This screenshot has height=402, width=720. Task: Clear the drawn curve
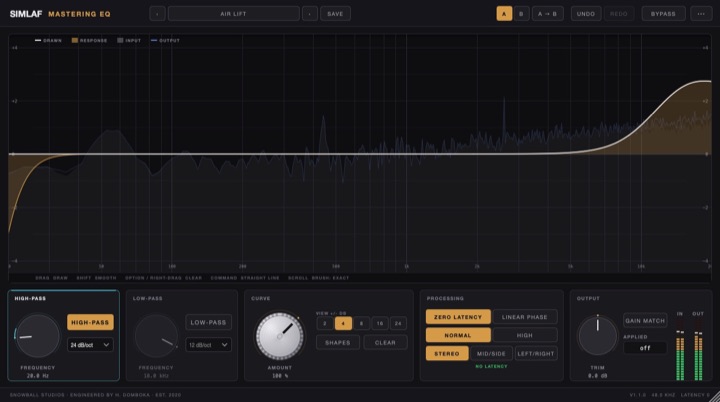[x=385, y=342]
